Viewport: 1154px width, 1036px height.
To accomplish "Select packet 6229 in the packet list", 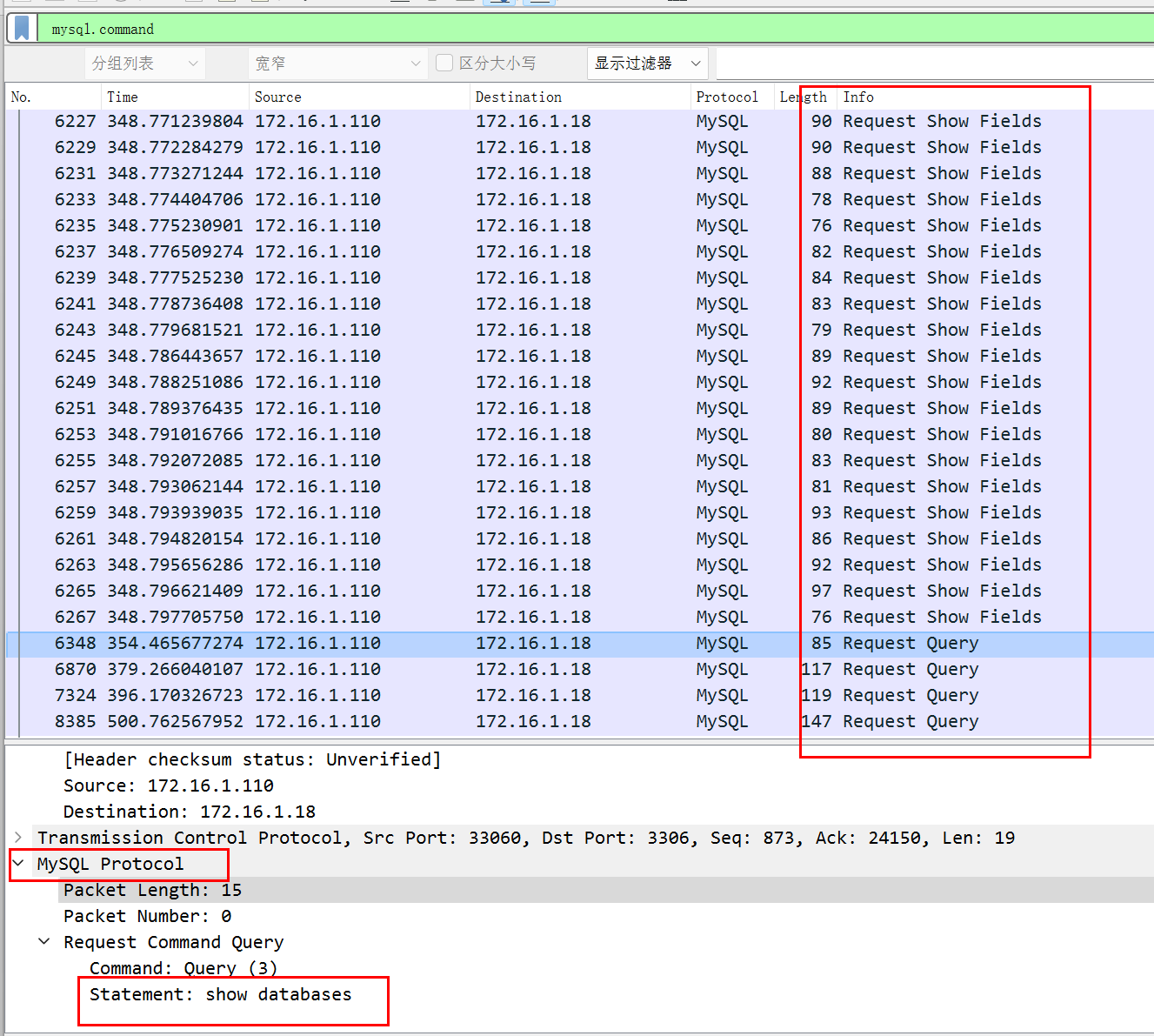I will 580,147.
